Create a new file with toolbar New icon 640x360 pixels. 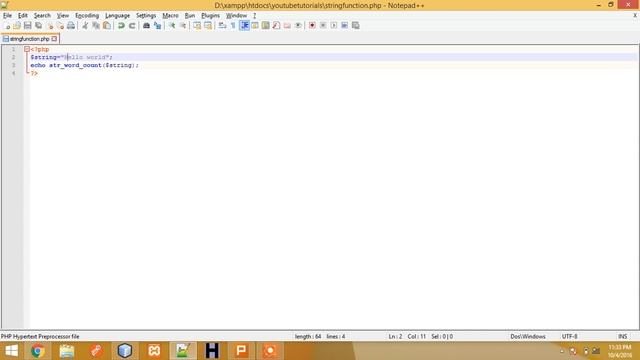[7, 25]
